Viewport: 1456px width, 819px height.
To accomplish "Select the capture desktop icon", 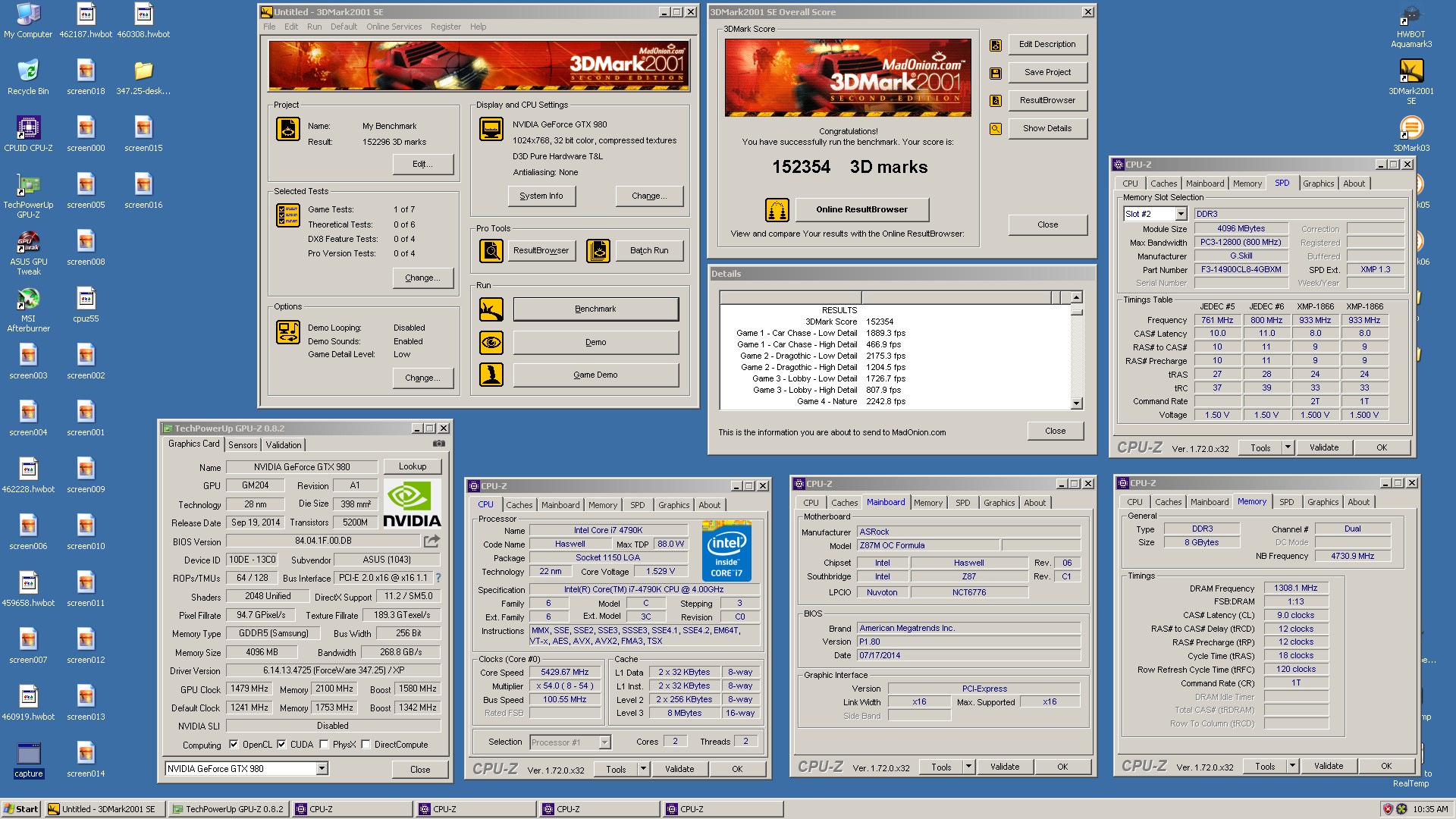I will [x=28, y=760].
